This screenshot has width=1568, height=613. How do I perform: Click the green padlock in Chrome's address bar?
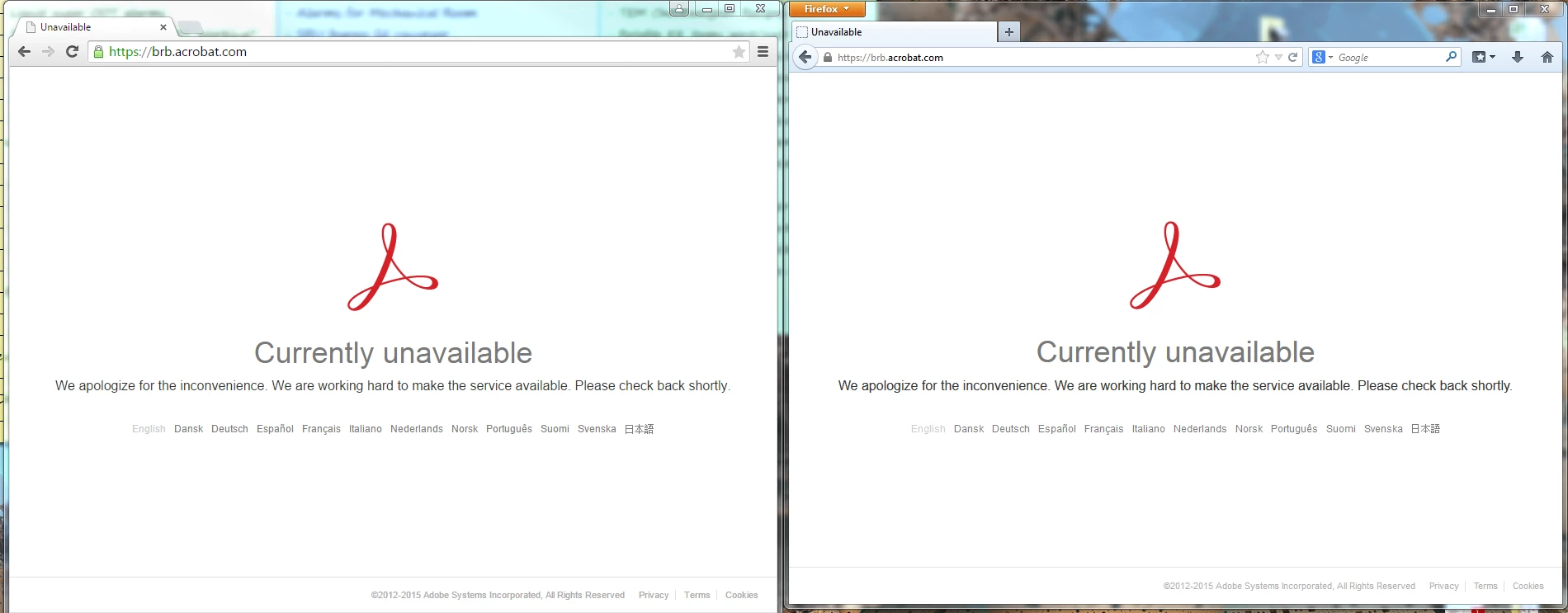click(x=98, y=51)
